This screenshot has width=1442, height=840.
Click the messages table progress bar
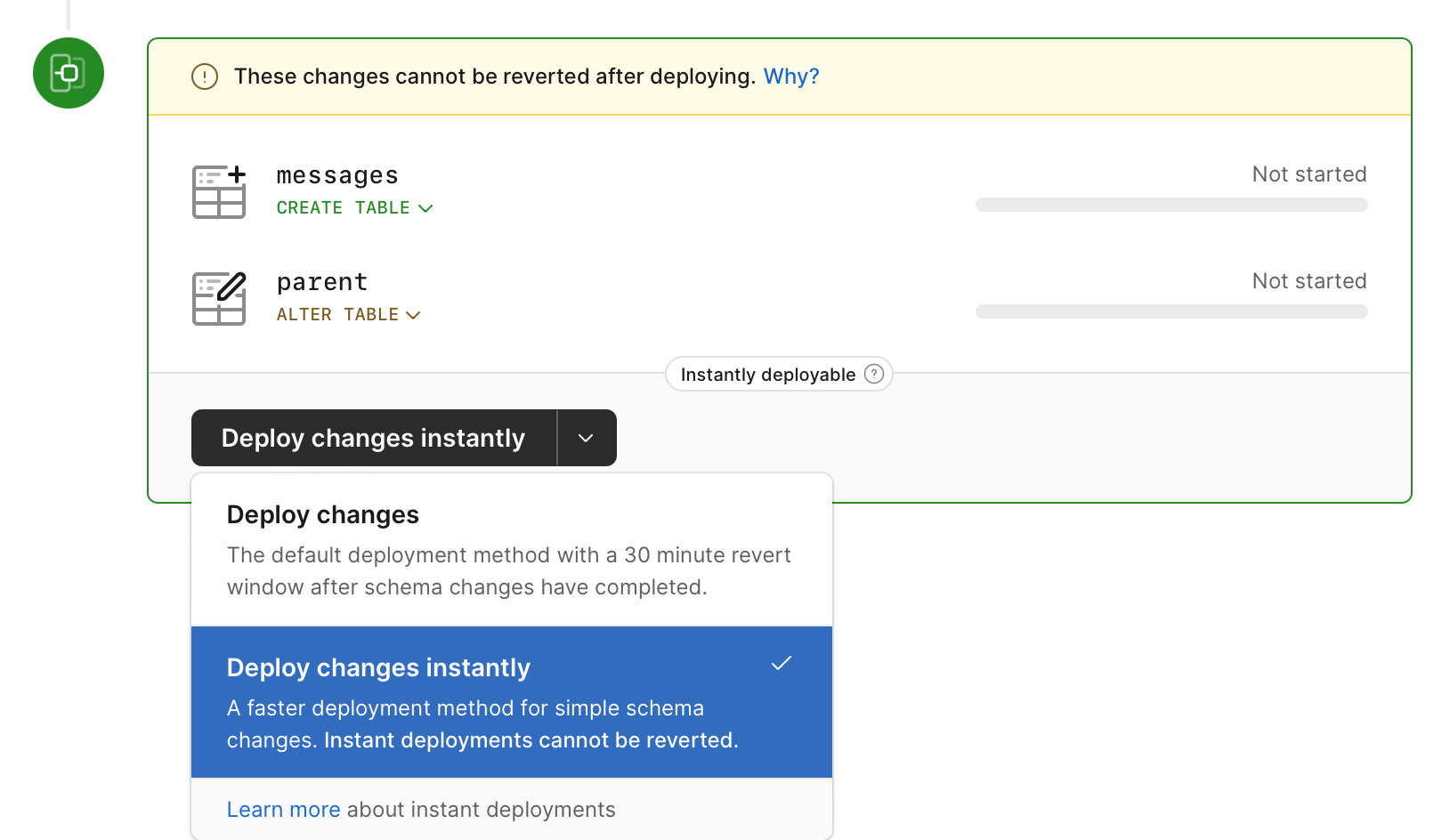click(x=1171, y=205)
